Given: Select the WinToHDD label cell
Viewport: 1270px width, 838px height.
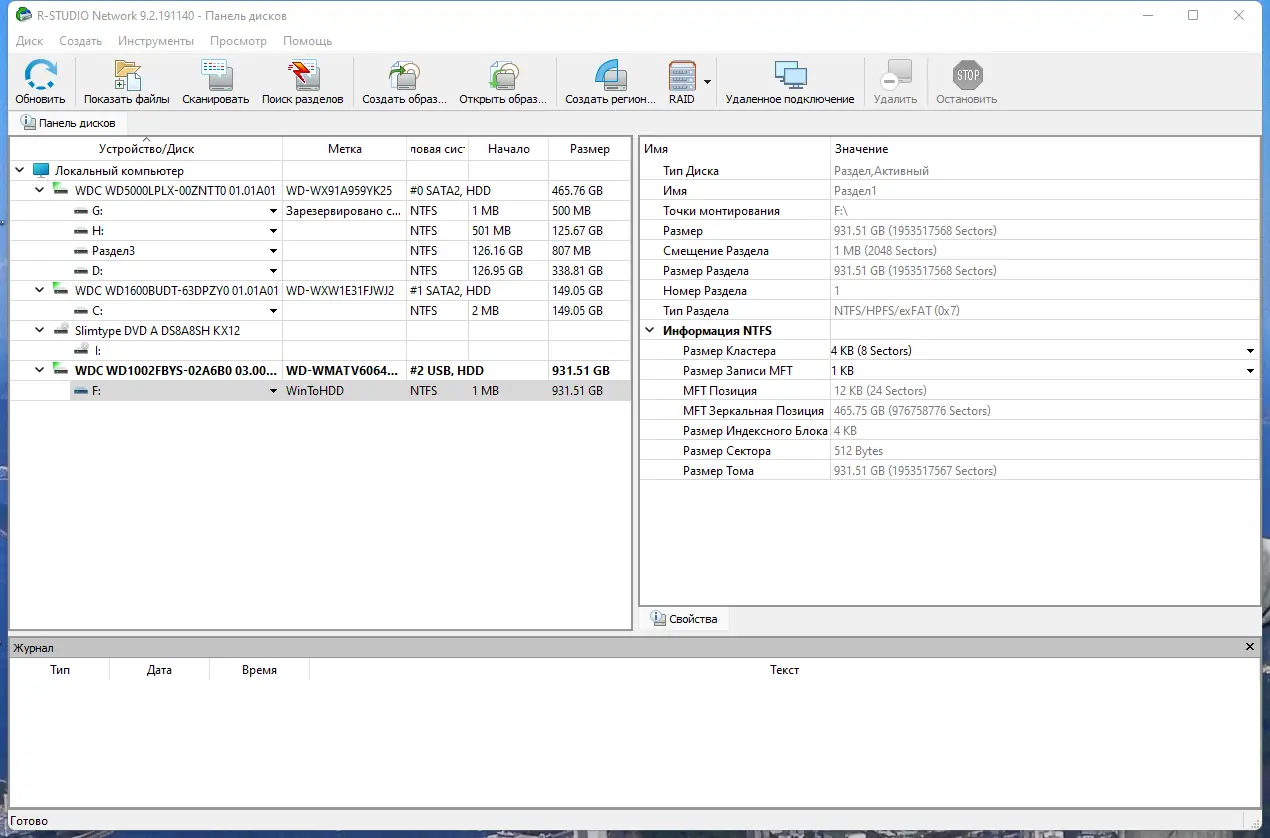Looking at the screenshot, I should pos(345,391).
